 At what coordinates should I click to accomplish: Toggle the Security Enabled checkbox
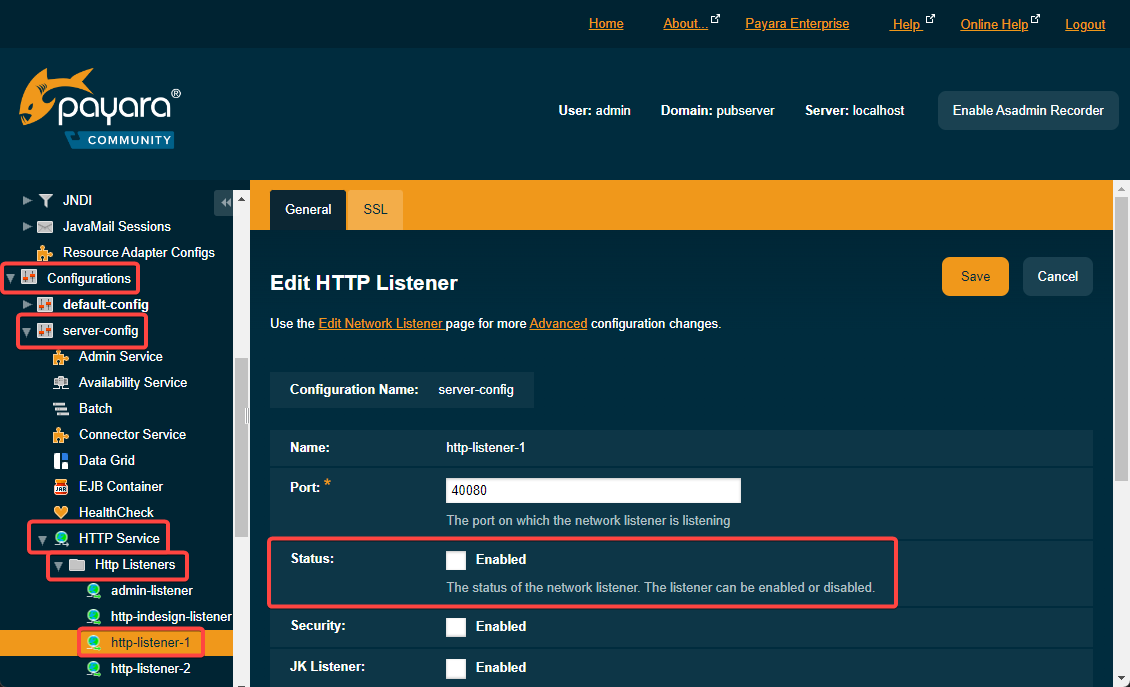click(456, 627)
